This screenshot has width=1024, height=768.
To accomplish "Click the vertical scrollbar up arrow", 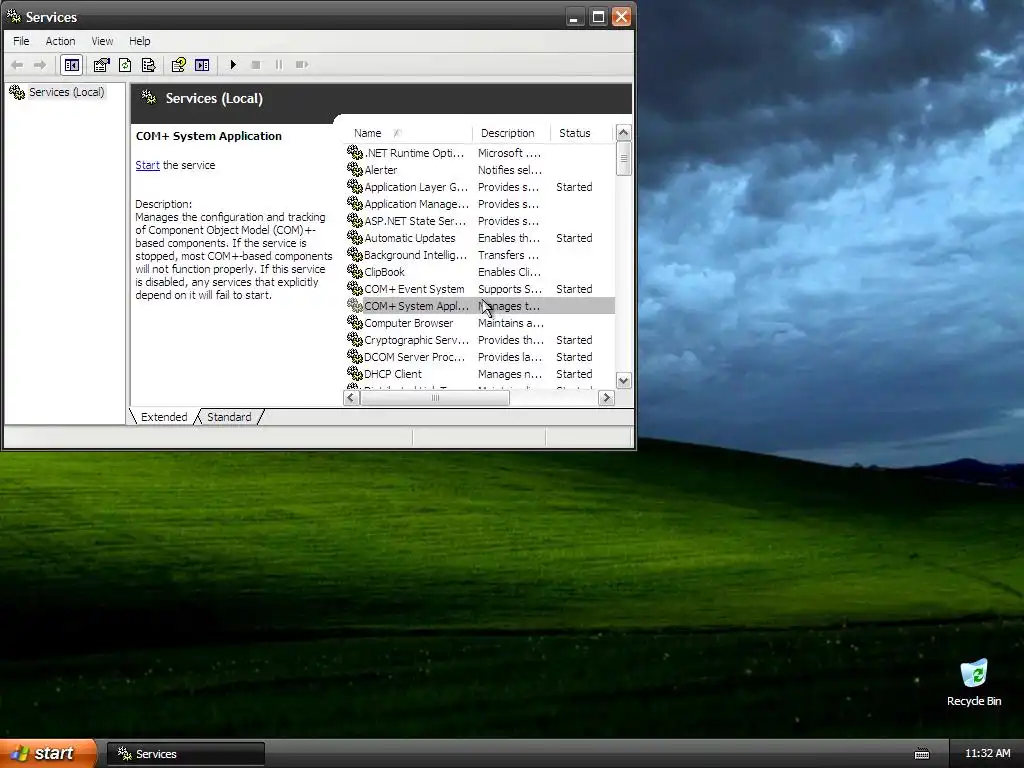I will click(624, 133).
